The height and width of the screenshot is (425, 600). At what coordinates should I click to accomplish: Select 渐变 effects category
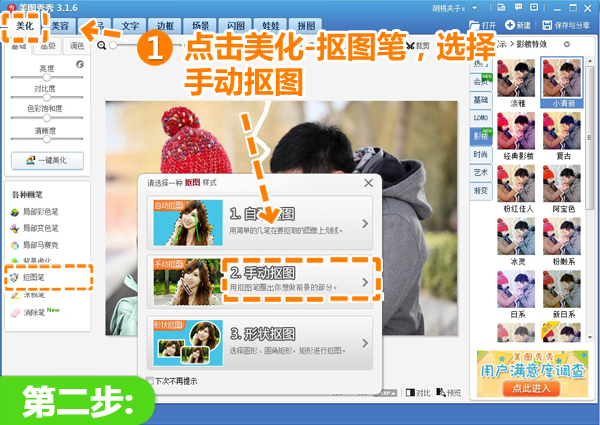[481, 191]
